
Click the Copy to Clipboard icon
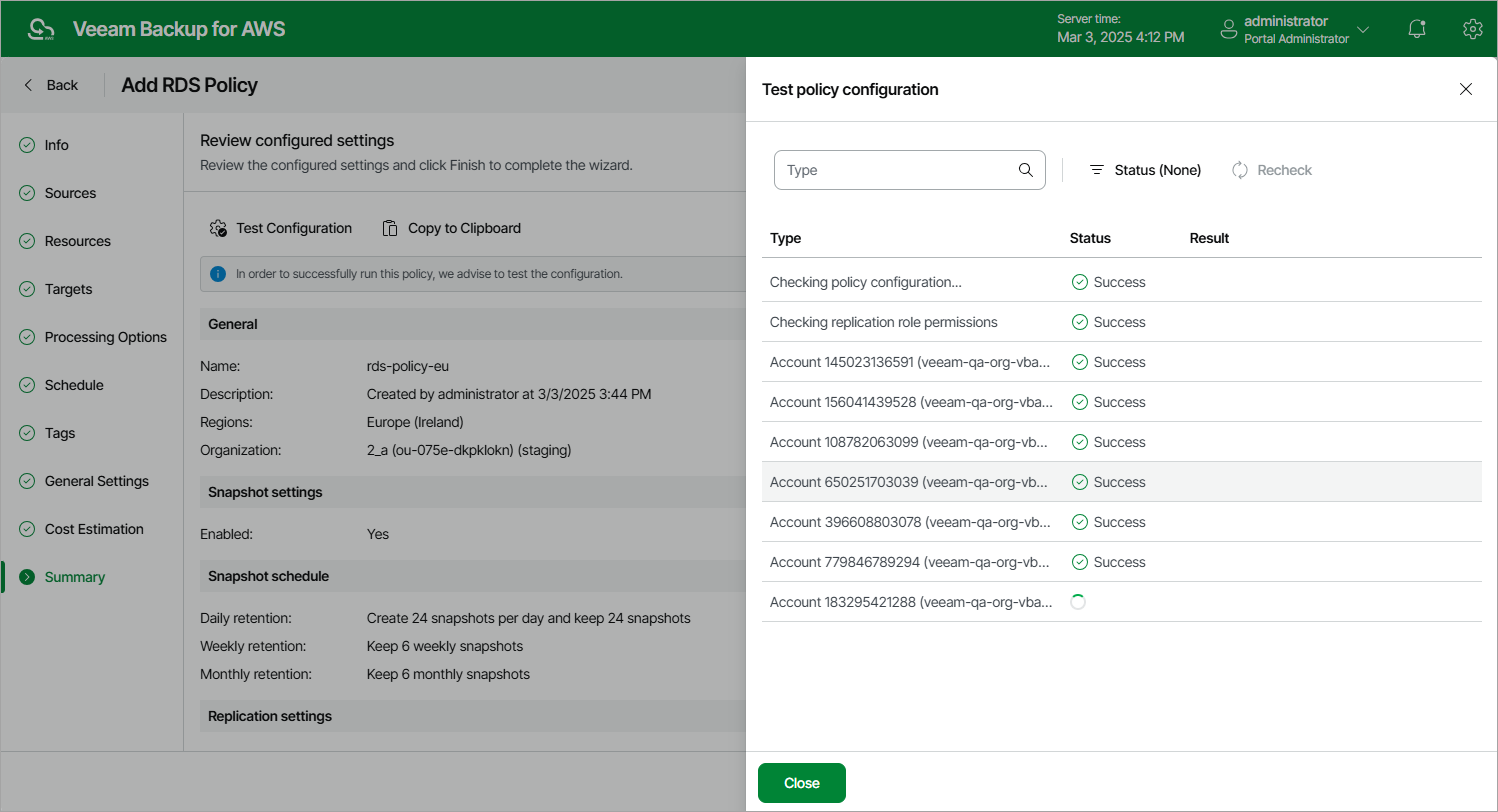[x=390, y=228]
